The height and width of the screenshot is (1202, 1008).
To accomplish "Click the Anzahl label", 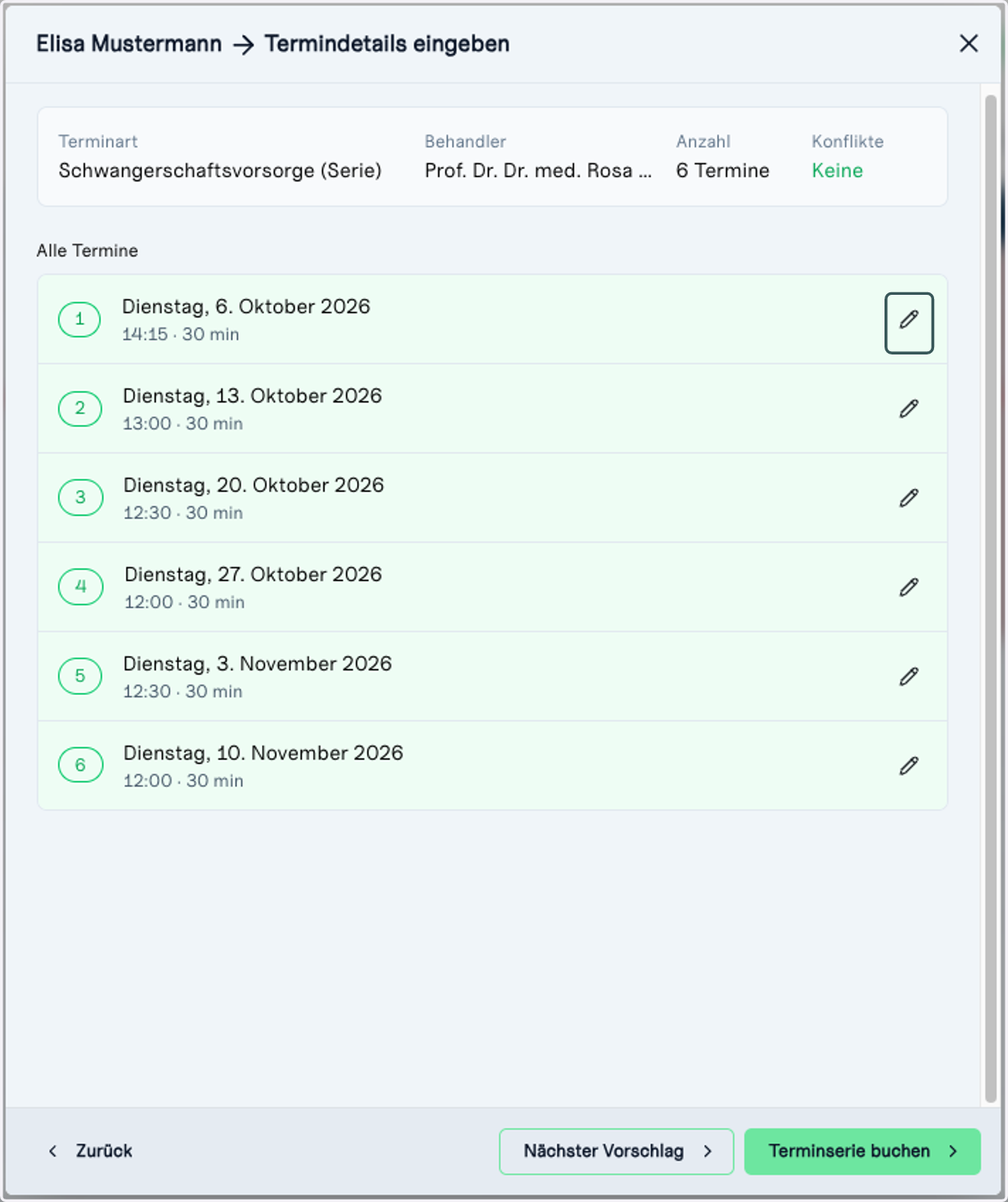I will pyautogui.click(x=703, y=141).
